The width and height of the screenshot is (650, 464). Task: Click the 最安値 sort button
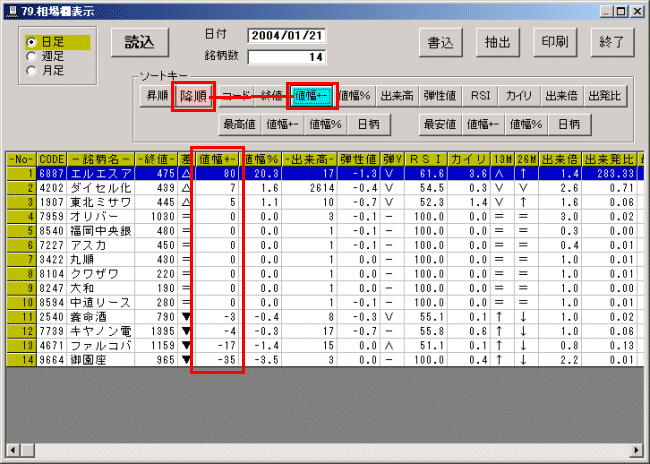[440, 124]
